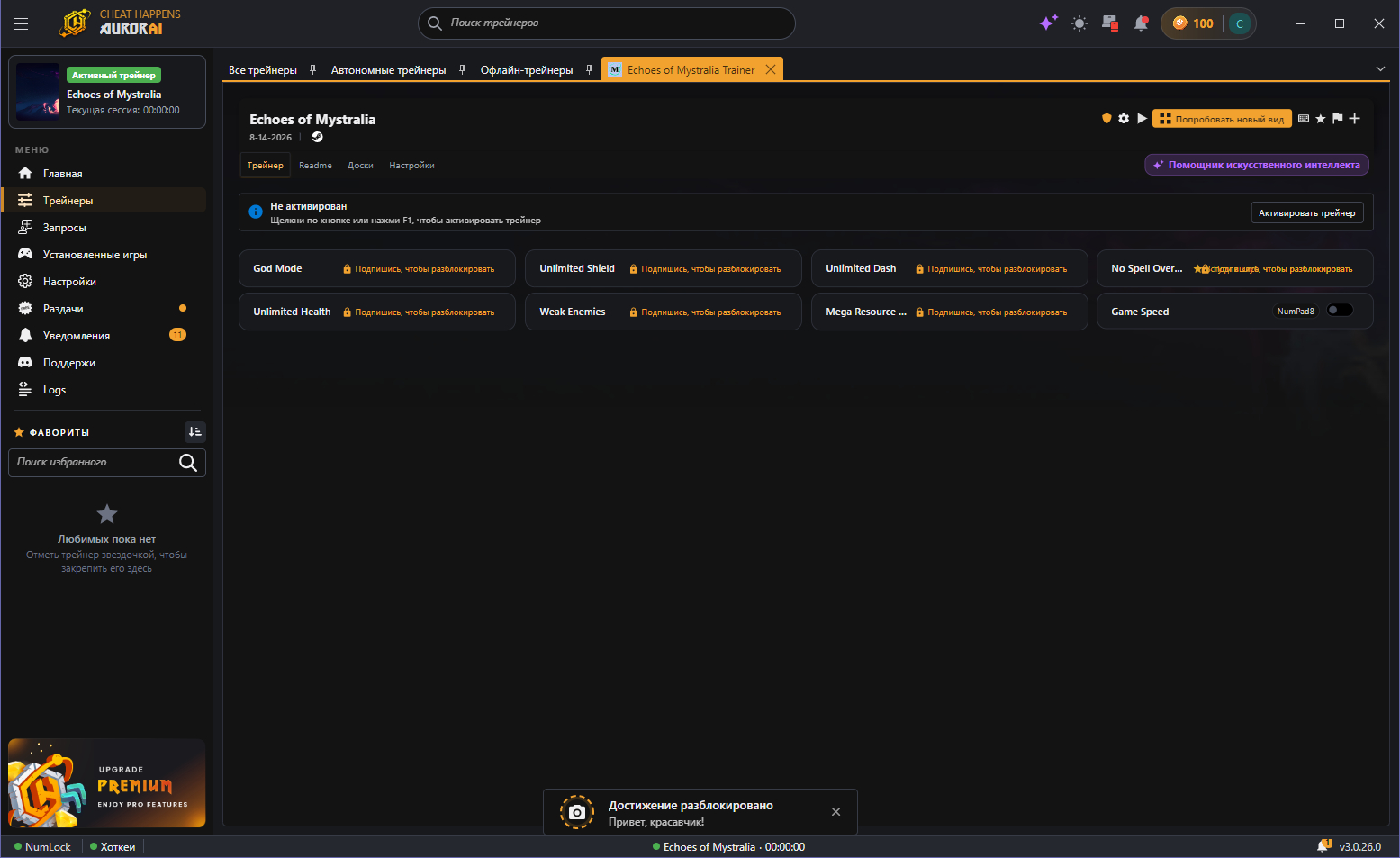Click the Unlimited Health subscribe-to-unlock lock
The width and height of the screenshot is (1400, 858).
(419, 312)
